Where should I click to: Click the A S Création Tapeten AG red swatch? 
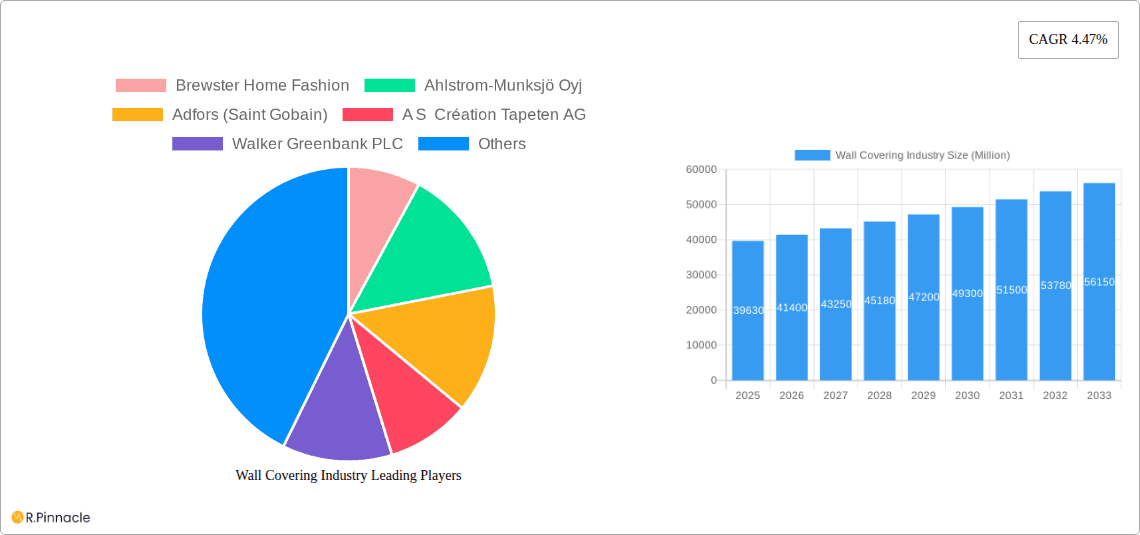click(367, 115)
